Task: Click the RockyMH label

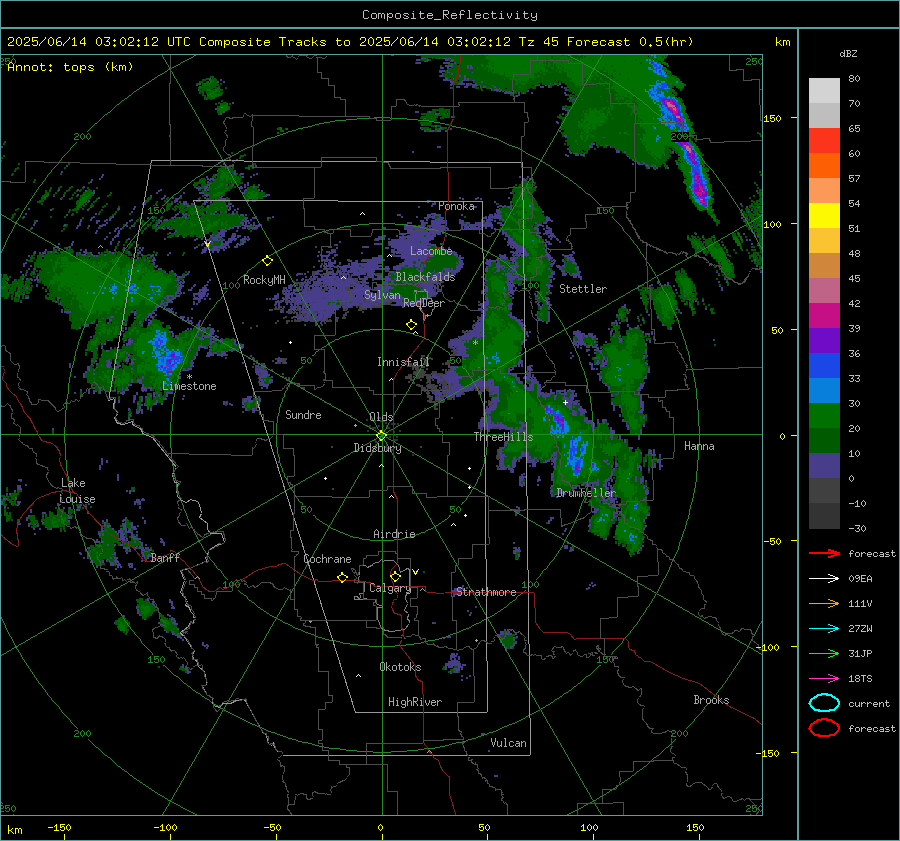Action: [x=264, y=280]
